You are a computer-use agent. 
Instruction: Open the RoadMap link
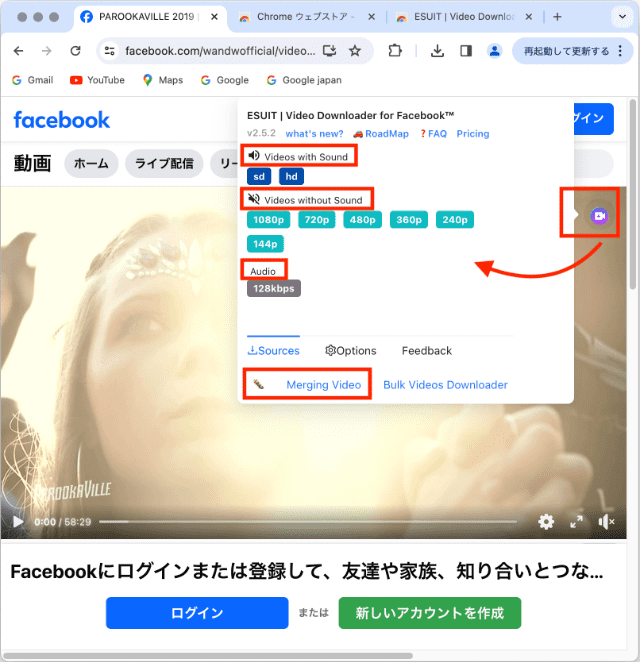[x=381, y=134]
